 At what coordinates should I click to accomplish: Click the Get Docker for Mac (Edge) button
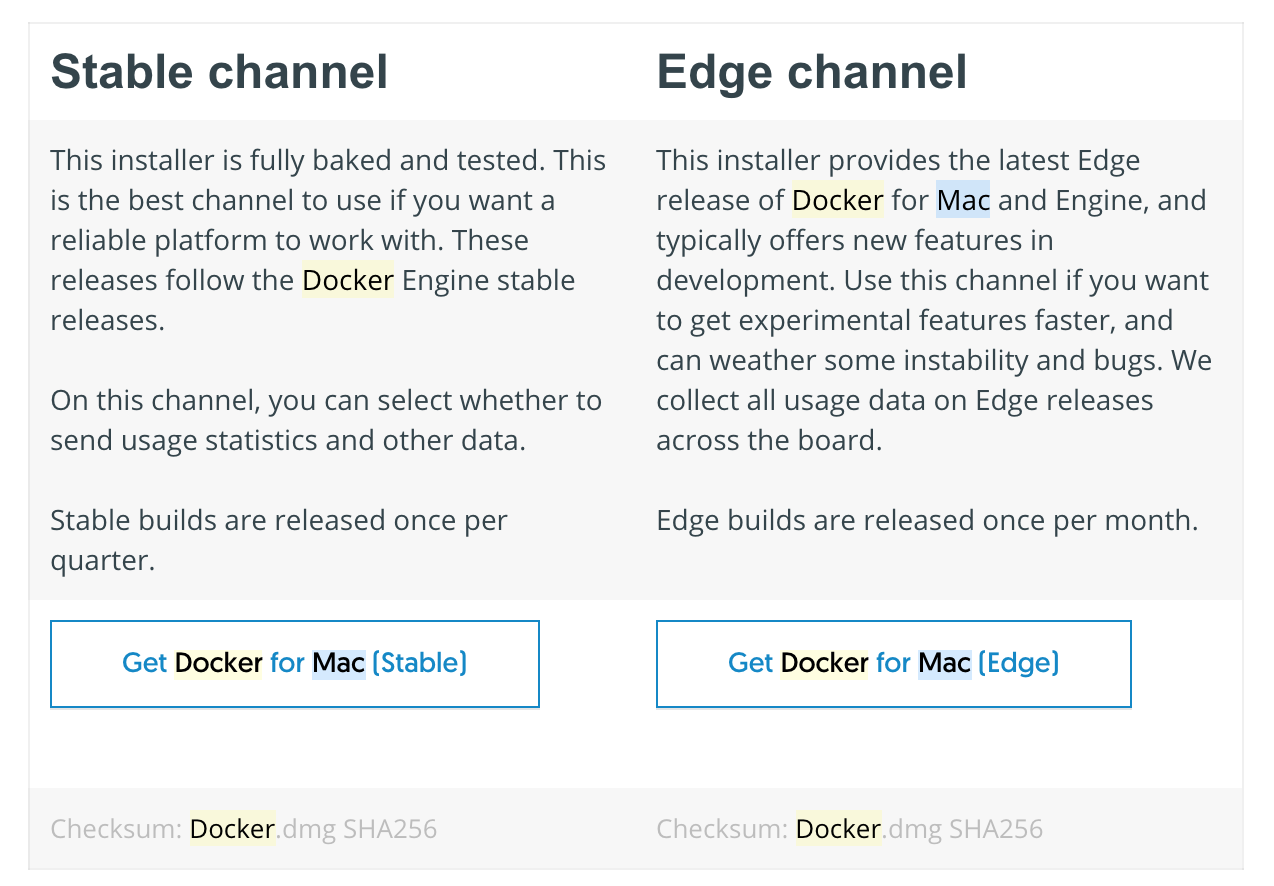893,663
